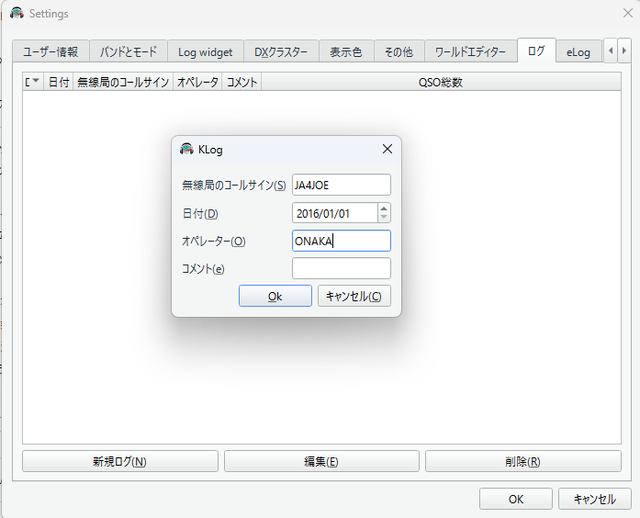
Task: Switch to the eLog tab
Action: coord(578,52)
